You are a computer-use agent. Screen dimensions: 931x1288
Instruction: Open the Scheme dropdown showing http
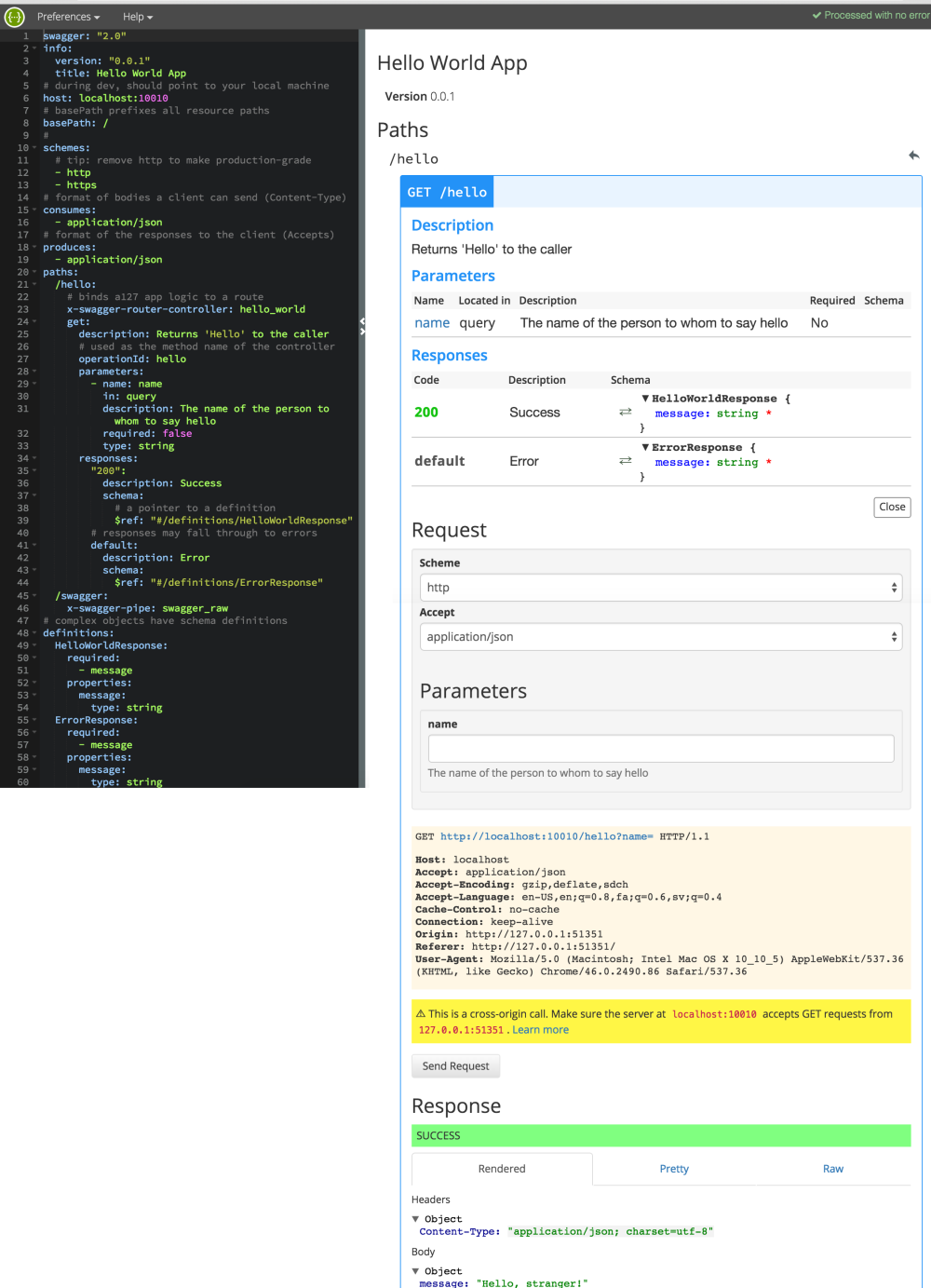(660, 588)
